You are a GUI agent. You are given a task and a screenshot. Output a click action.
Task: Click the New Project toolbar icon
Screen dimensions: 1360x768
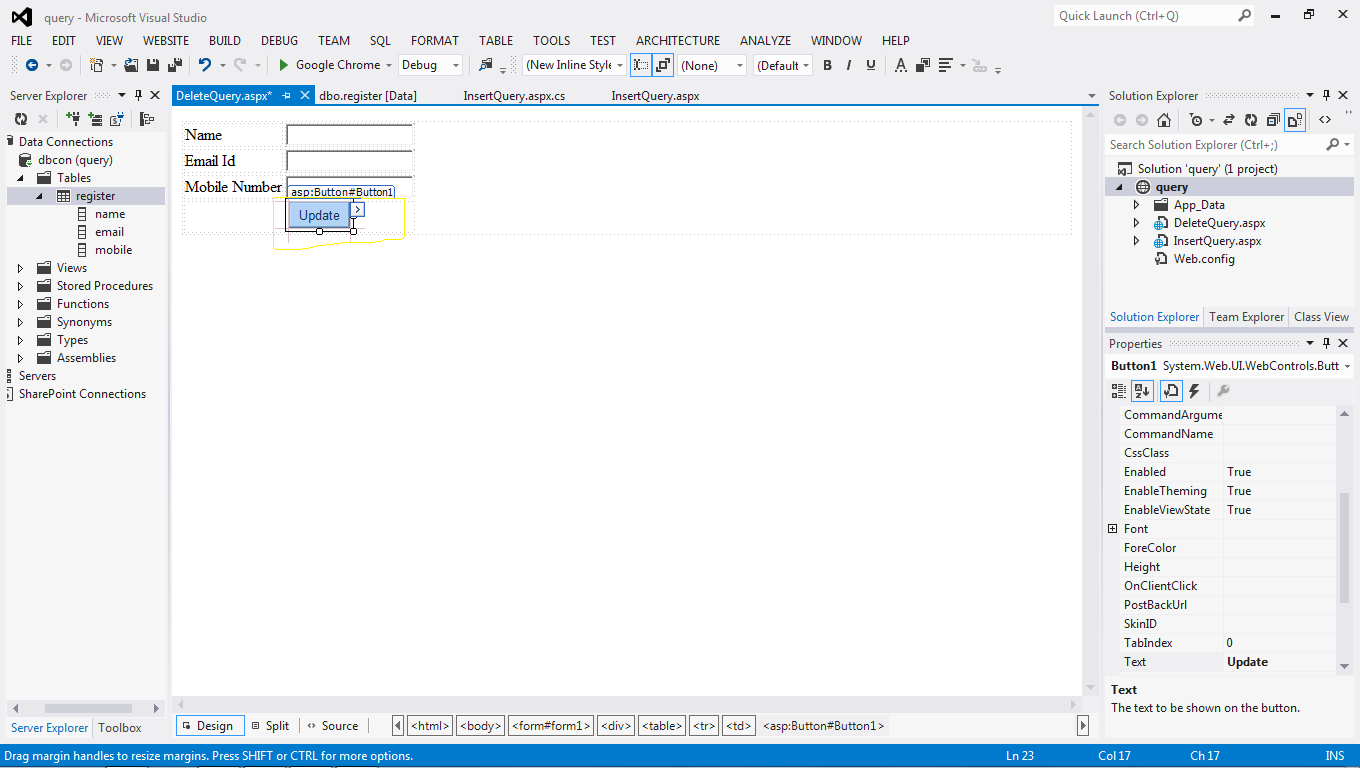pos(97,65)
